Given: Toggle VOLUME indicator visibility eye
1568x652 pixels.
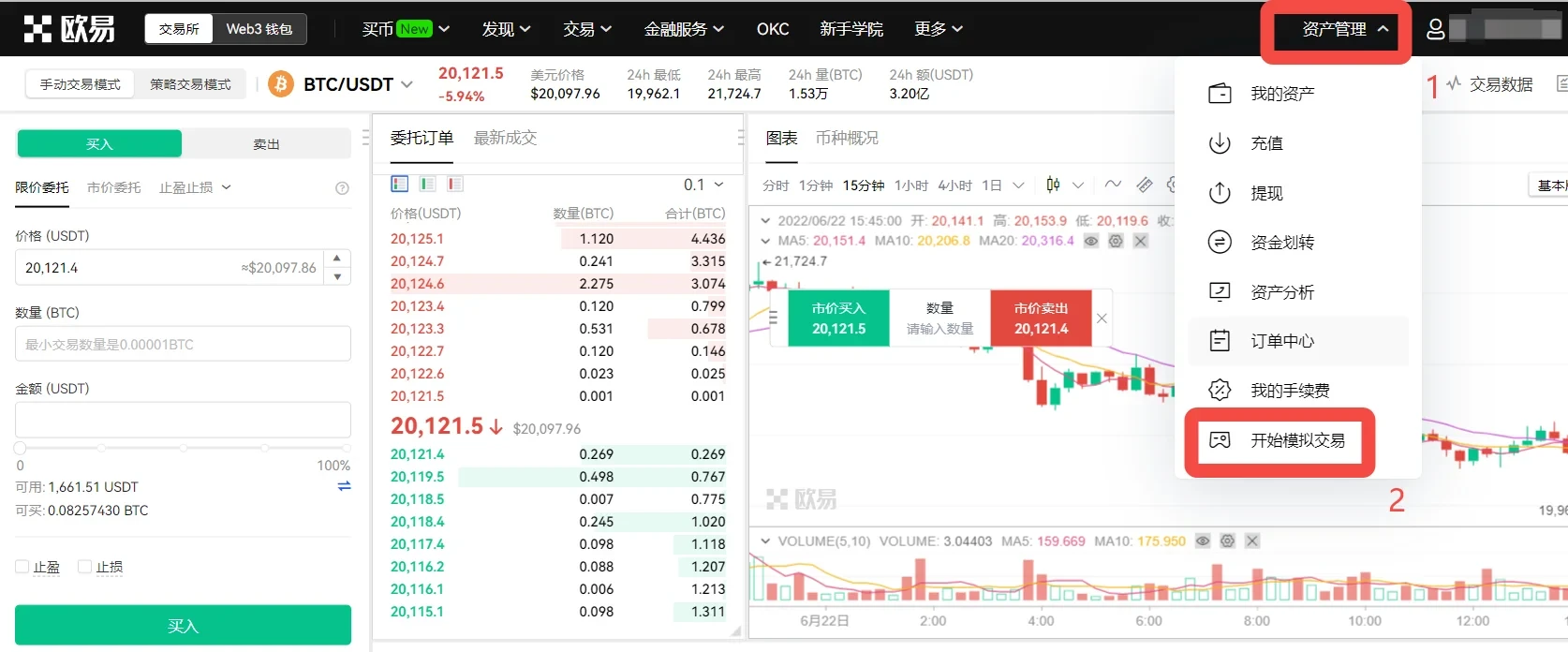Looking at the screenshot, I should (1204, 541).
